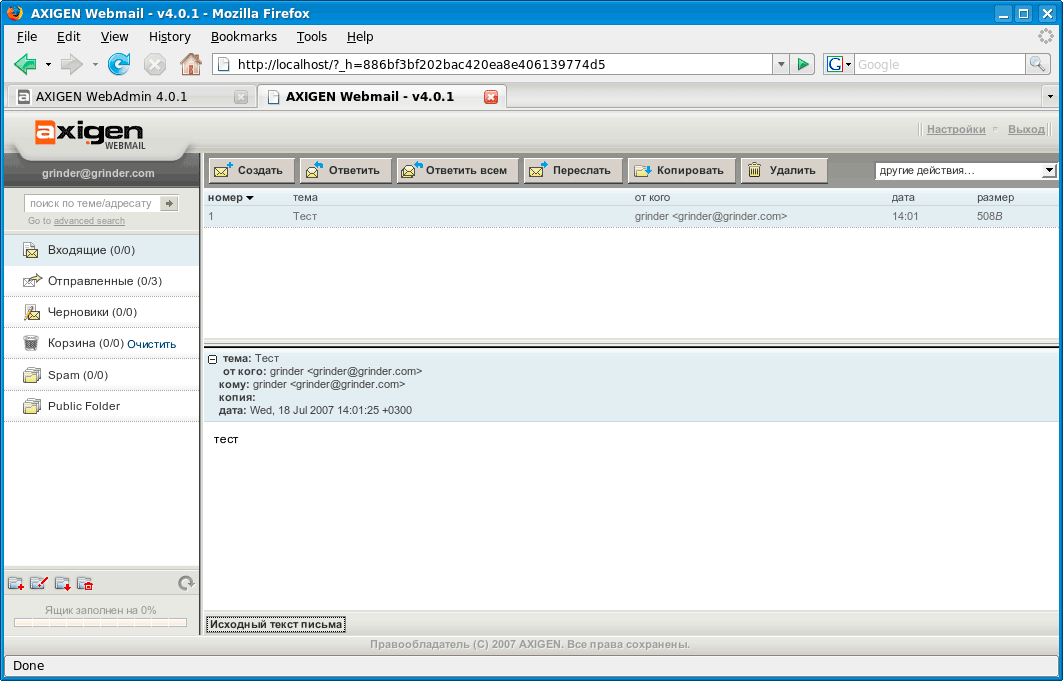Click the mailbox usage progress bar

[x=100, y=623]
